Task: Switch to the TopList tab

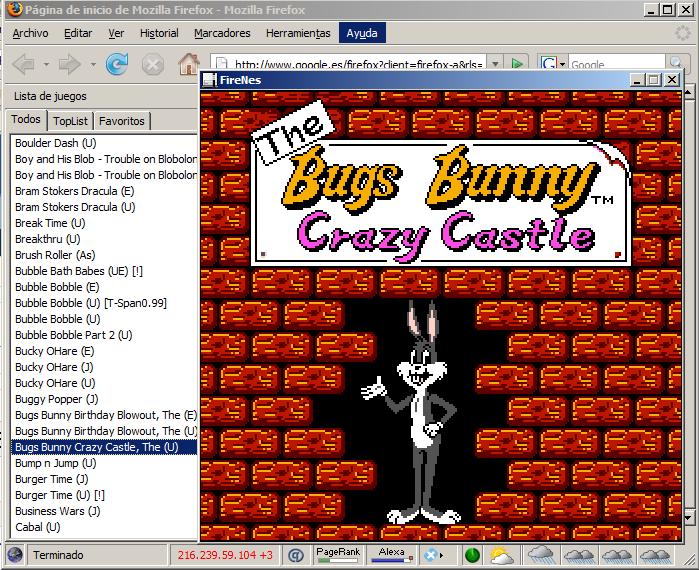Action: (x=70, y=121)
